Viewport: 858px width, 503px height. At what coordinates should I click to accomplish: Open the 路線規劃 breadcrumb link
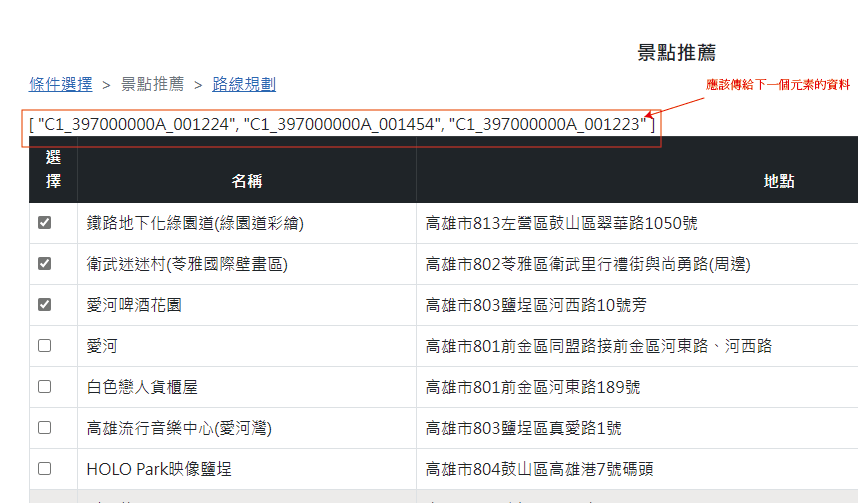pyautogui.click(x=244, y=84)
